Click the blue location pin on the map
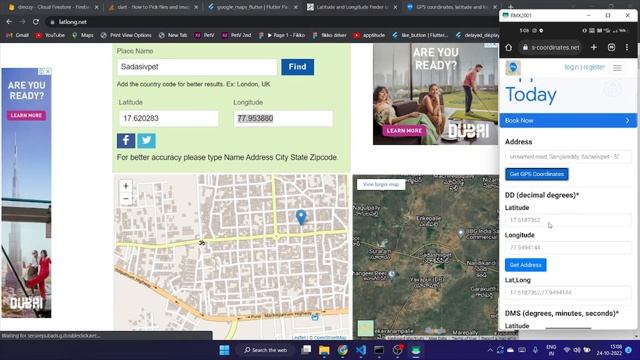This screenshot has width=640, height=360. click(x=301, y=217)
